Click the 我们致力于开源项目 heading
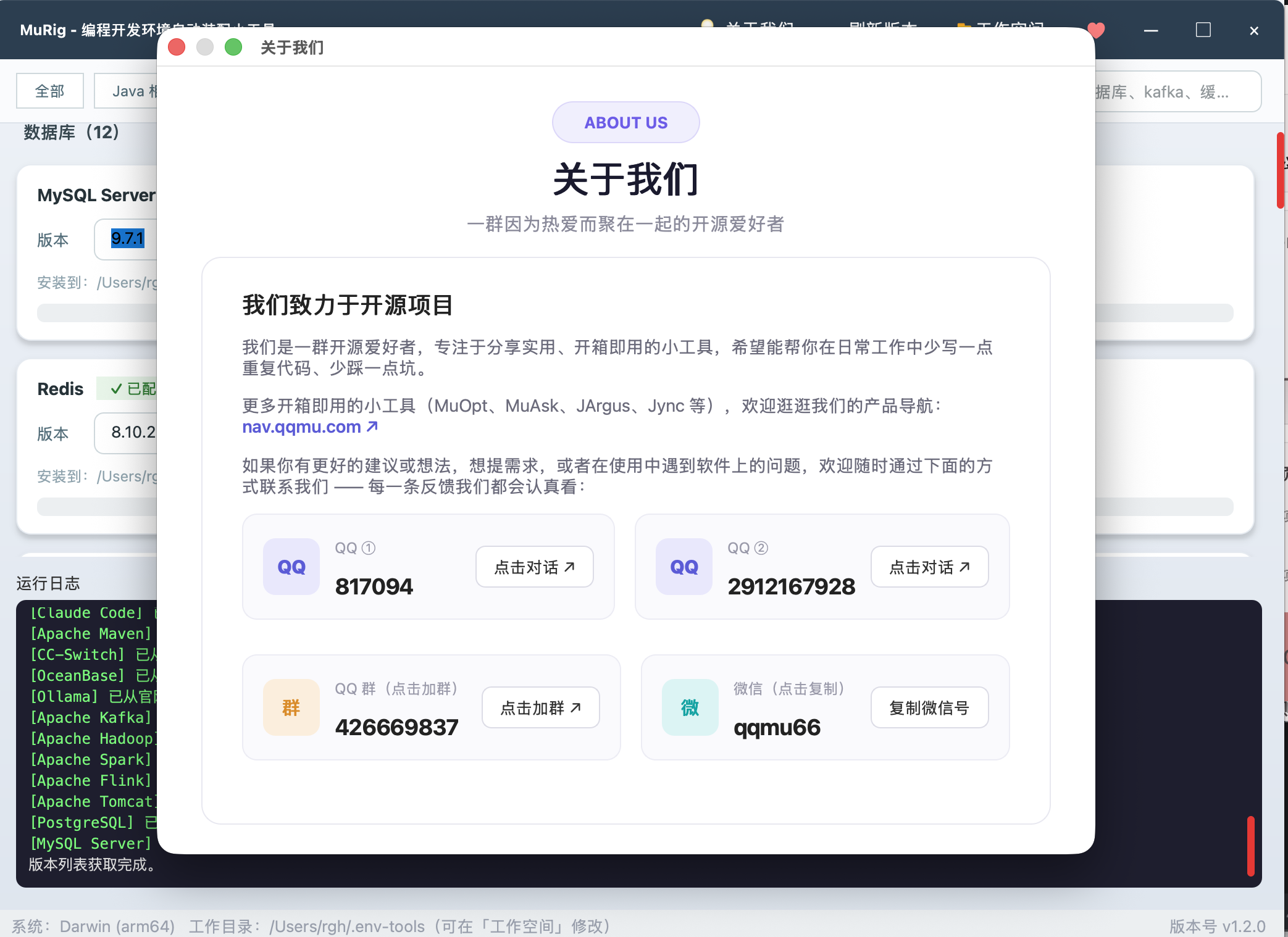The width and height of the screenshot is (1288, 937). (348, 305)
